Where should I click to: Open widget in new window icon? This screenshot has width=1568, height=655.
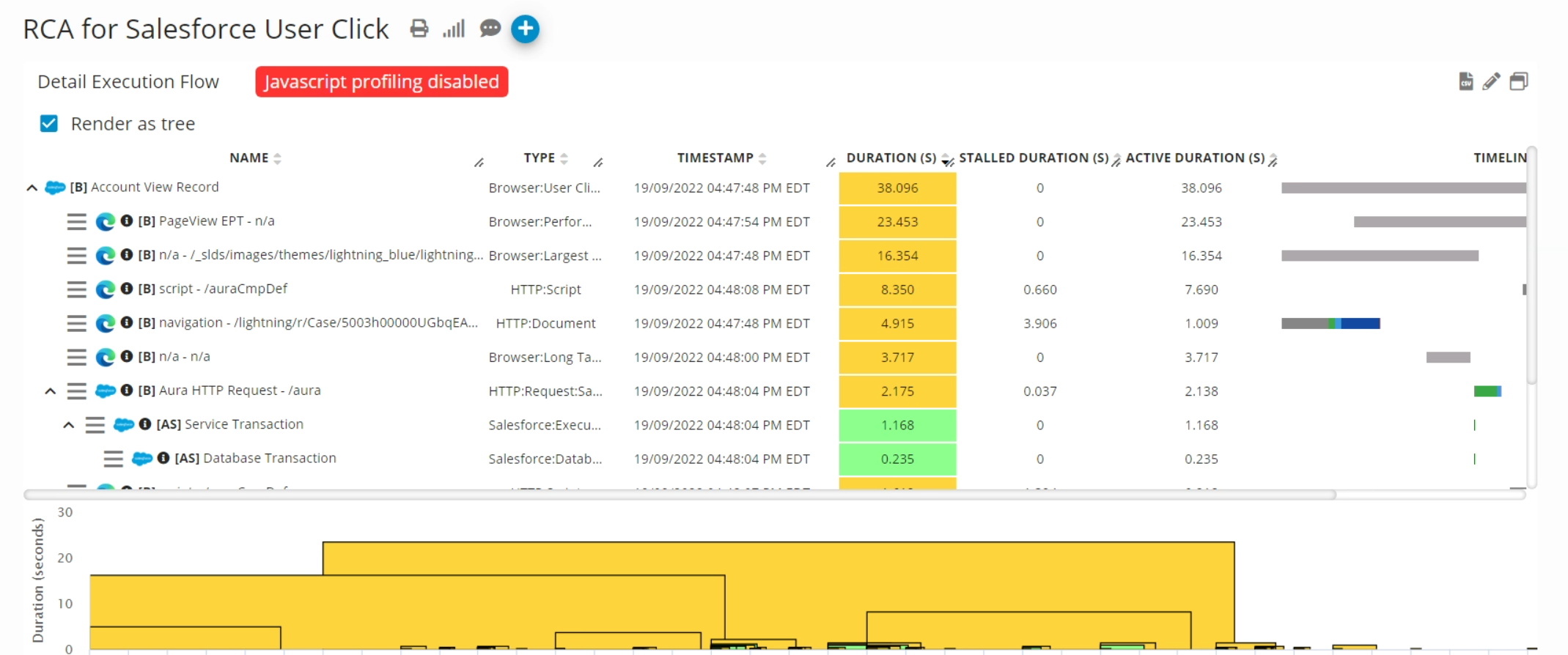coord(1519,81)
